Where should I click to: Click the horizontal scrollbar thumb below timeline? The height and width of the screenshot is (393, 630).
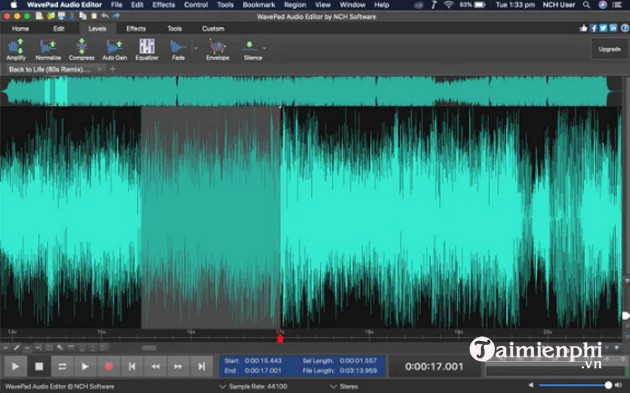point(149,348)
